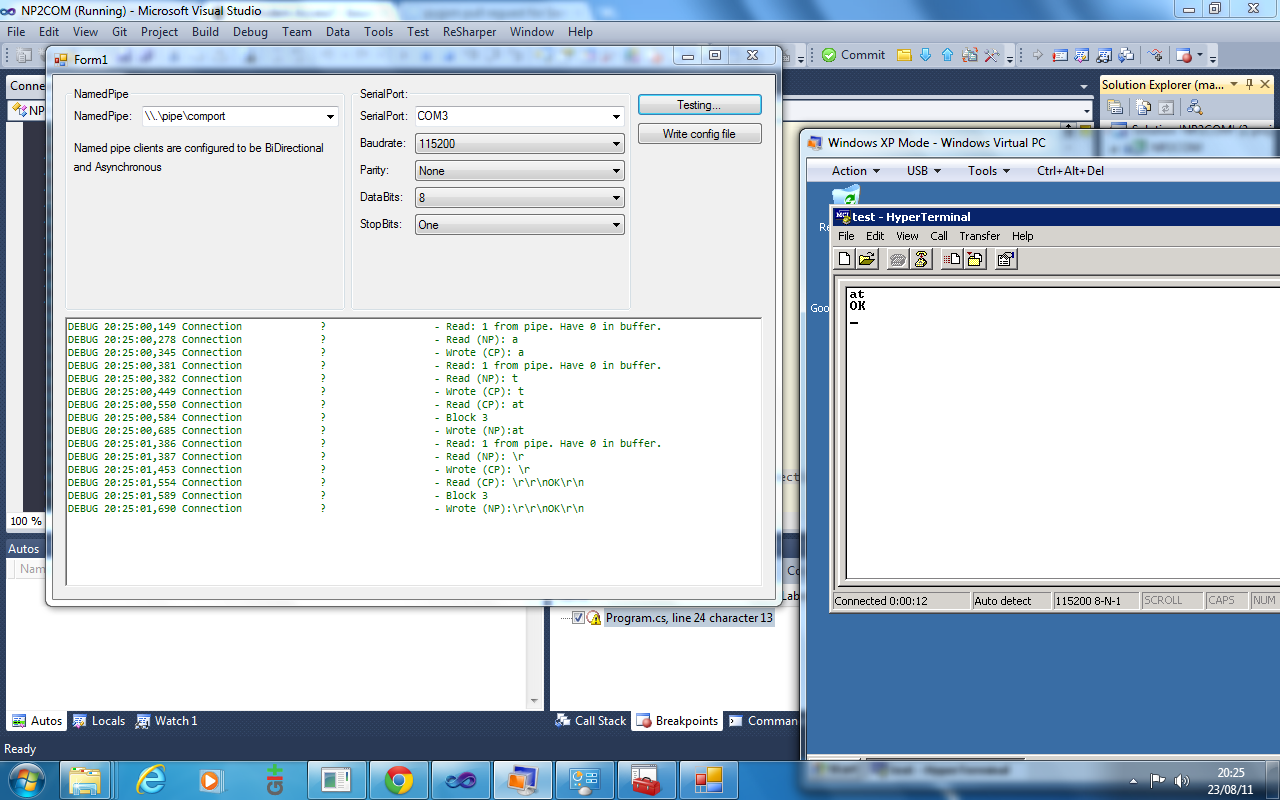Open Virtual PC Action dropdown menu
1280x800 pixels.
coord(856,170)
